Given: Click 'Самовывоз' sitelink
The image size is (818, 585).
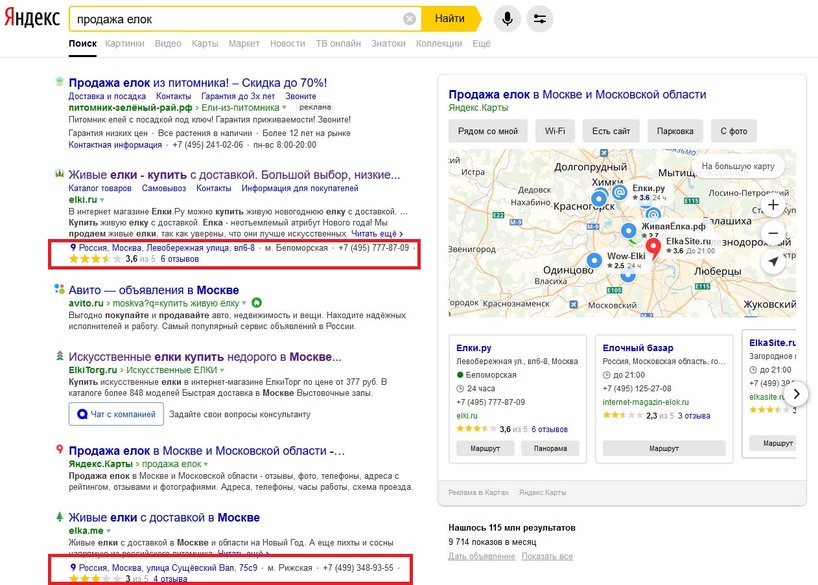Looking at the screenshot, I should [x=164, y=188].
